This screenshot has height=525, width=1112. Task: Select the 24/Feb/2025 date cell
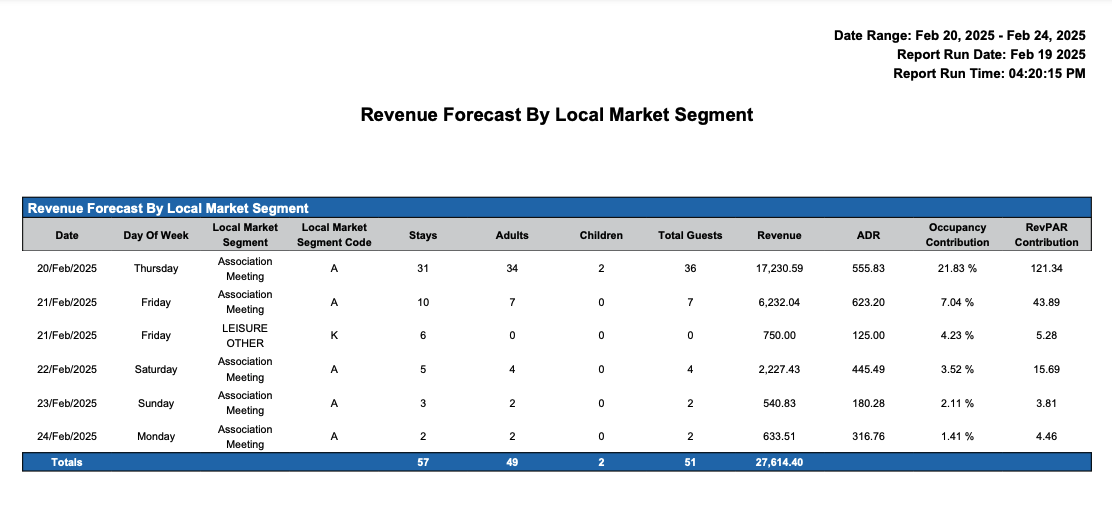67,436
